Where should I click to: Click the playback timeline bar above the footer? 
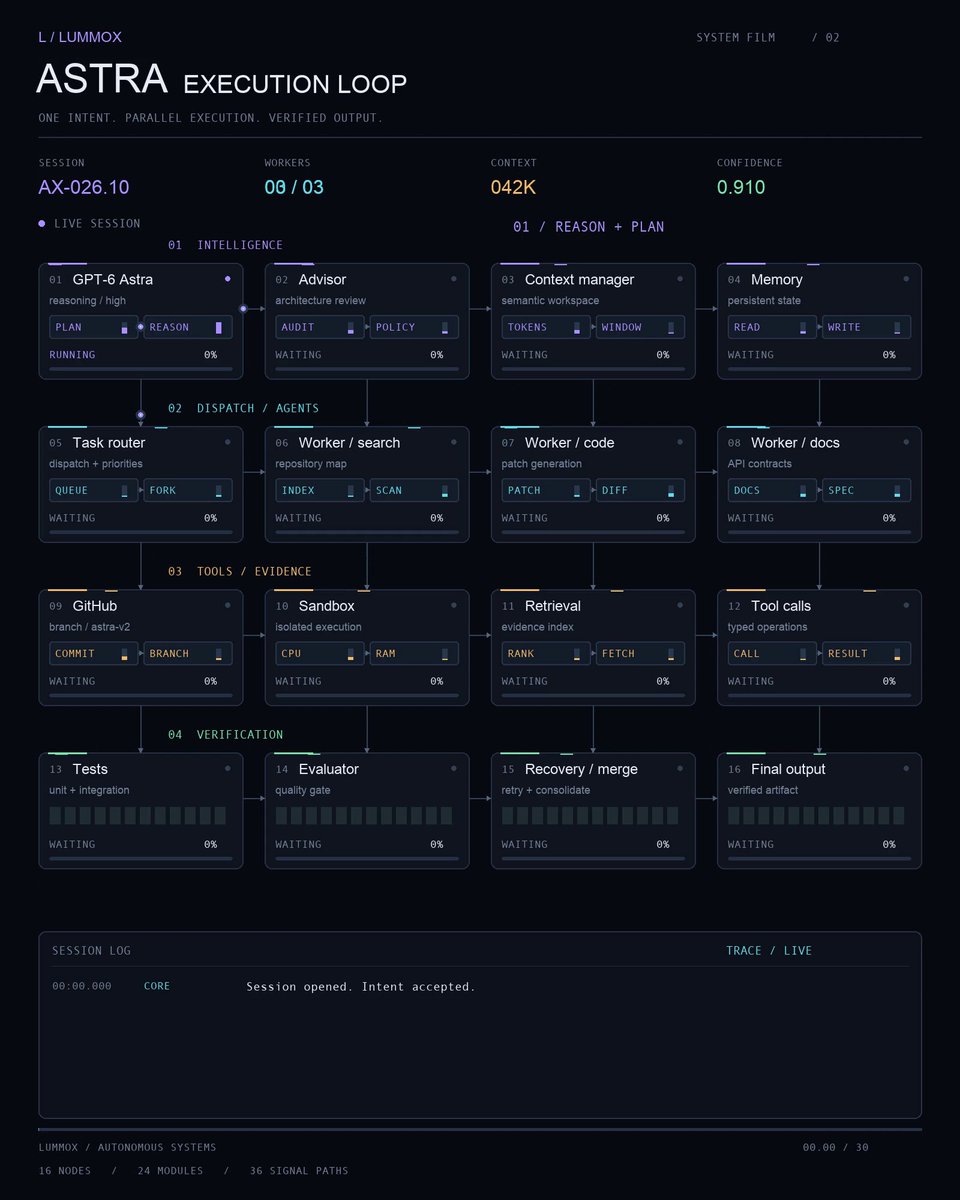[480, 1129]
